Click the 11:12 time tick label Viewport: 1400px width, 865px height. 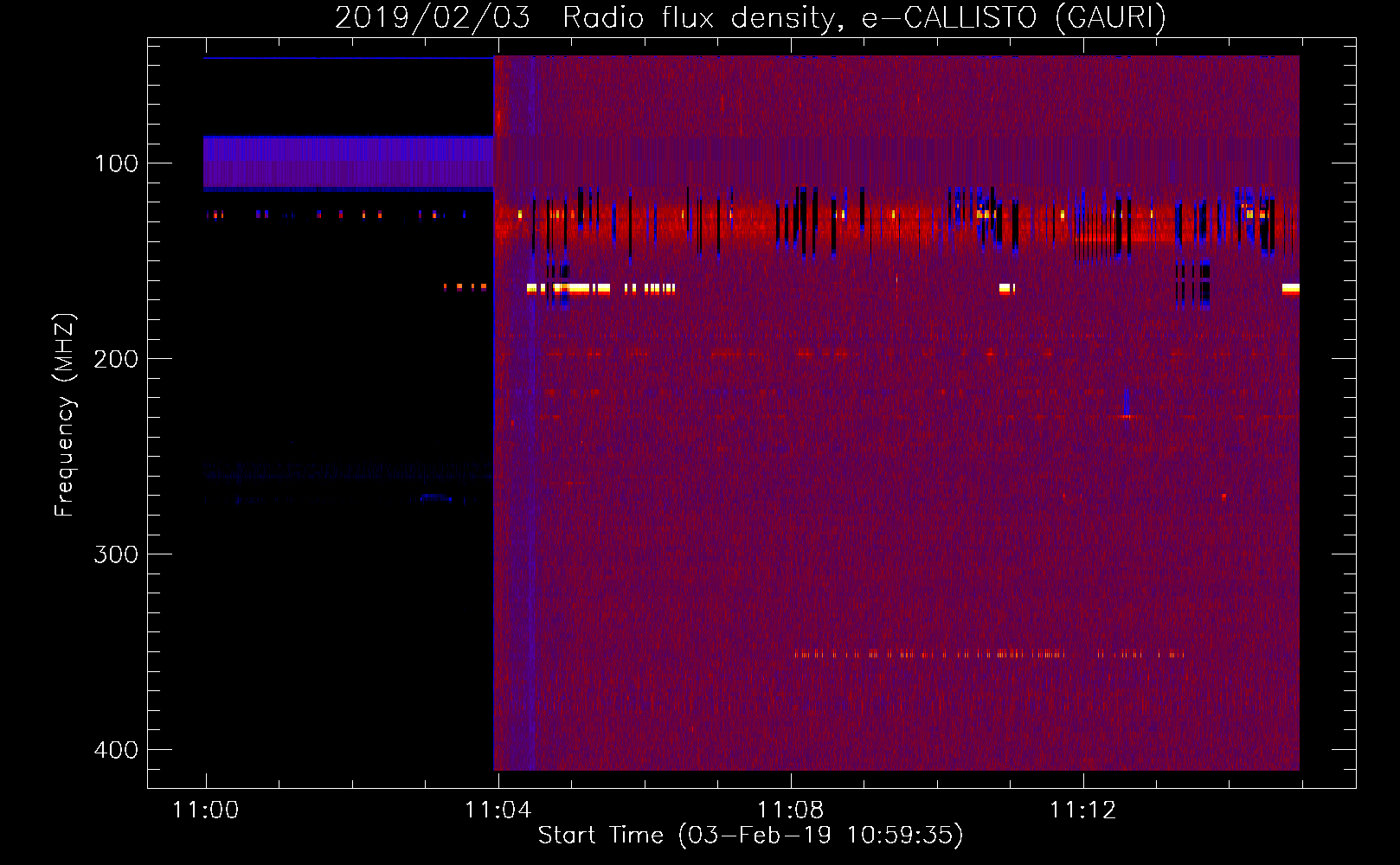point(1082,811)
